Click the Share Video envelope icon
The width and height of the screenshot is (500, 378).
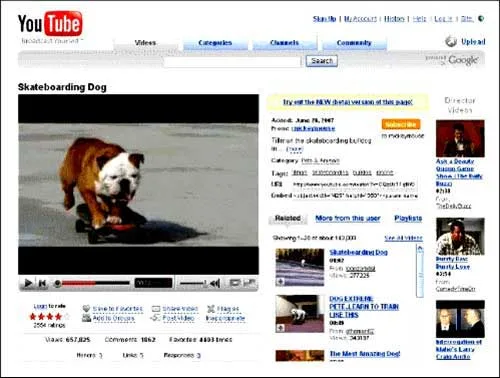click(156, 309)
